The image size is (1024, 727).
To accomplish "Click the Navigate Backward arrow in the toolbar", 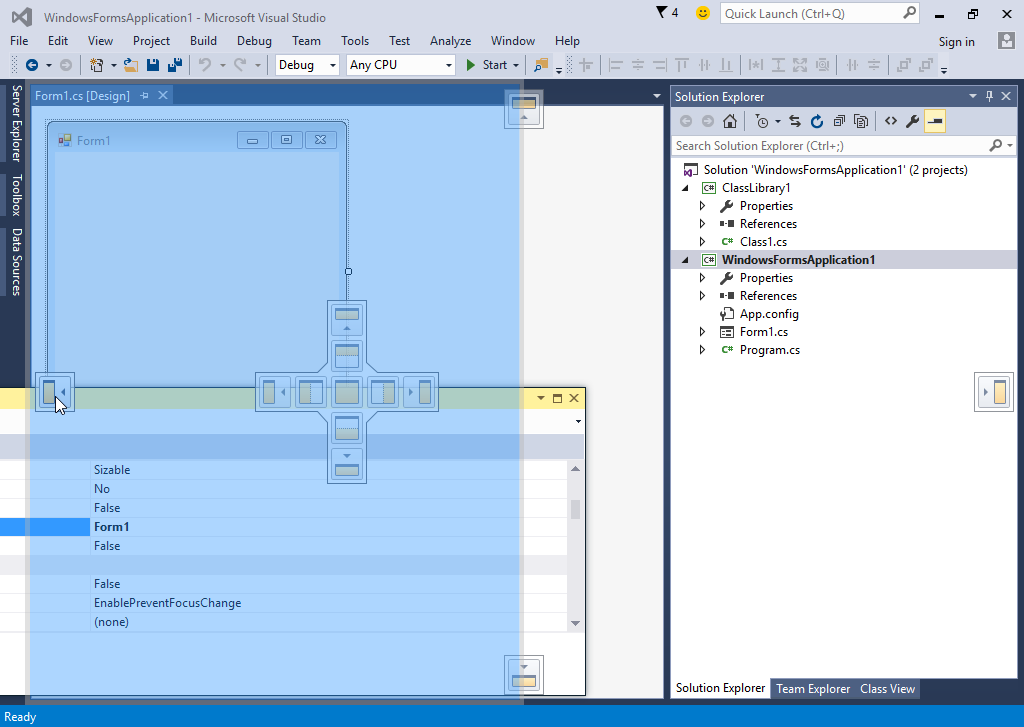I will (x=31, y=65).
